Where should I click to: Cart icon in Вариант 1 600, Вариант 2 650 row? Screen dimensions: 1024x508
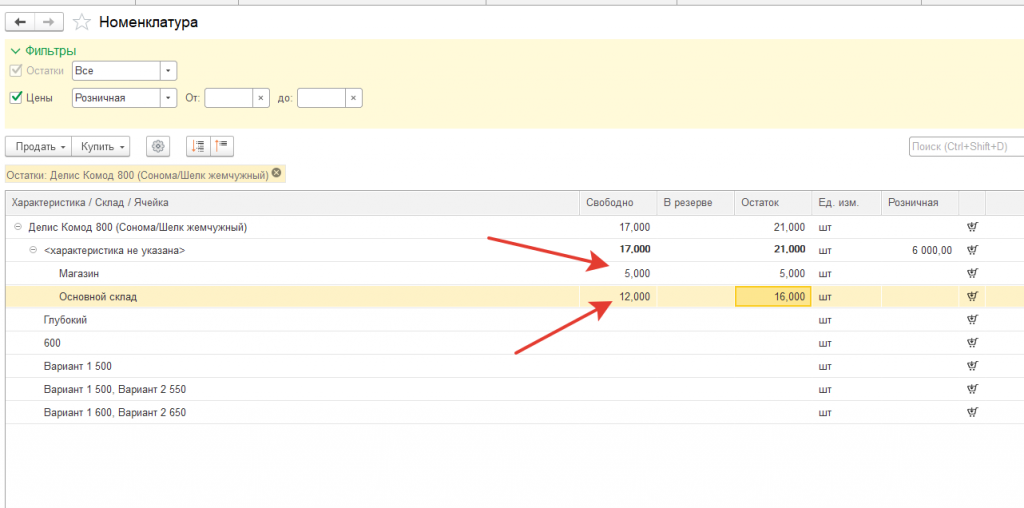(972, 413)
